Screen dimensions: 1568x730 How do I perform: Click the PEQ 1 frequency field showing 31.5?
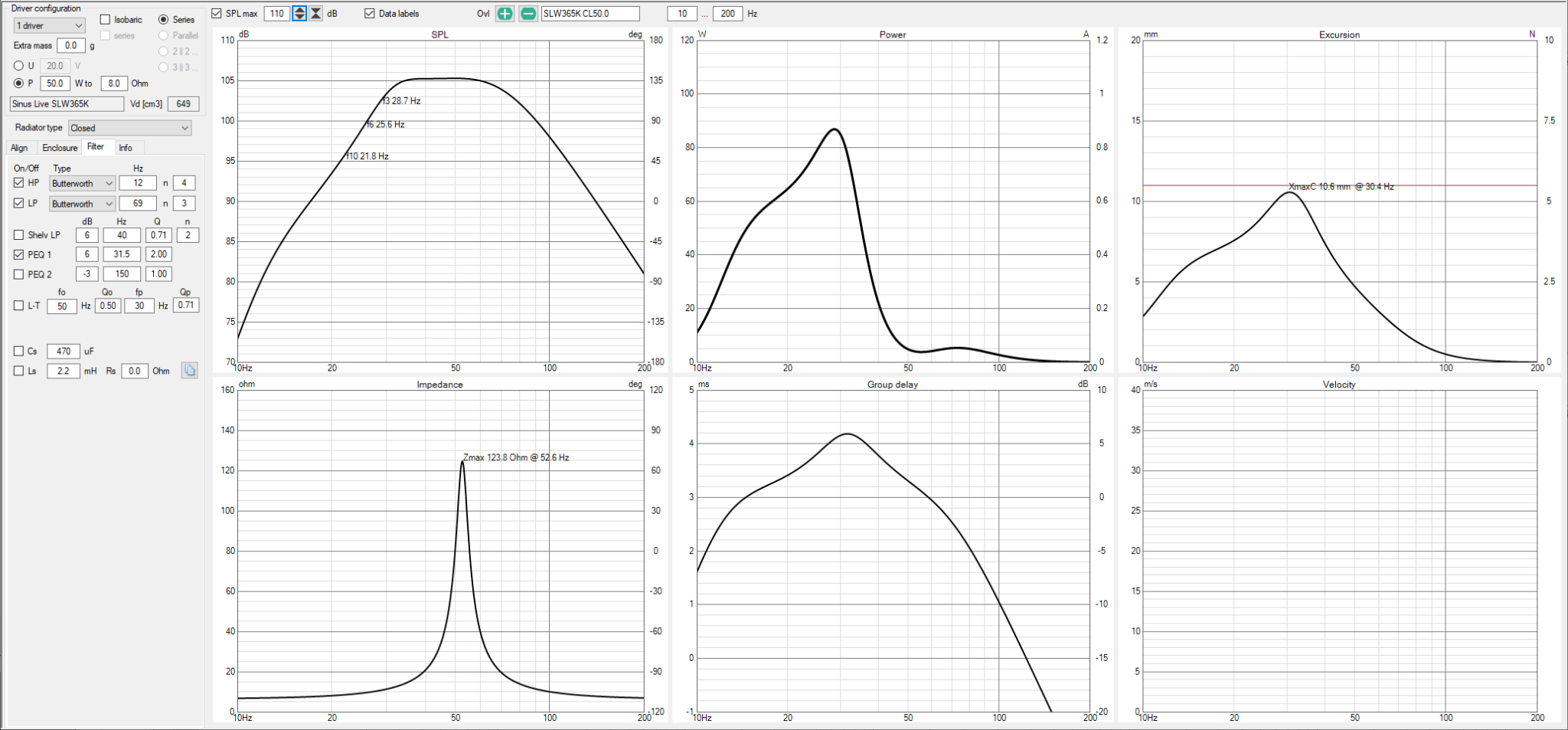pyautogui.click(x=122, y=254)
